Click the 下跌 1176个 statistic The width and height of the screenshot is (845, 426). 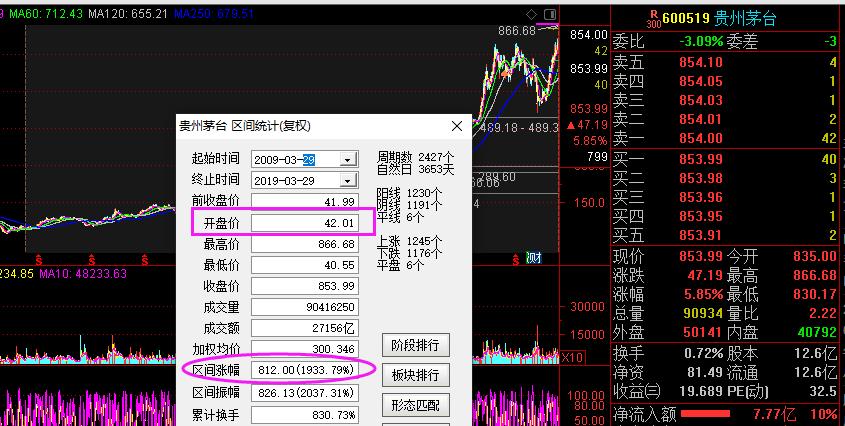click(x=409, y=252)
